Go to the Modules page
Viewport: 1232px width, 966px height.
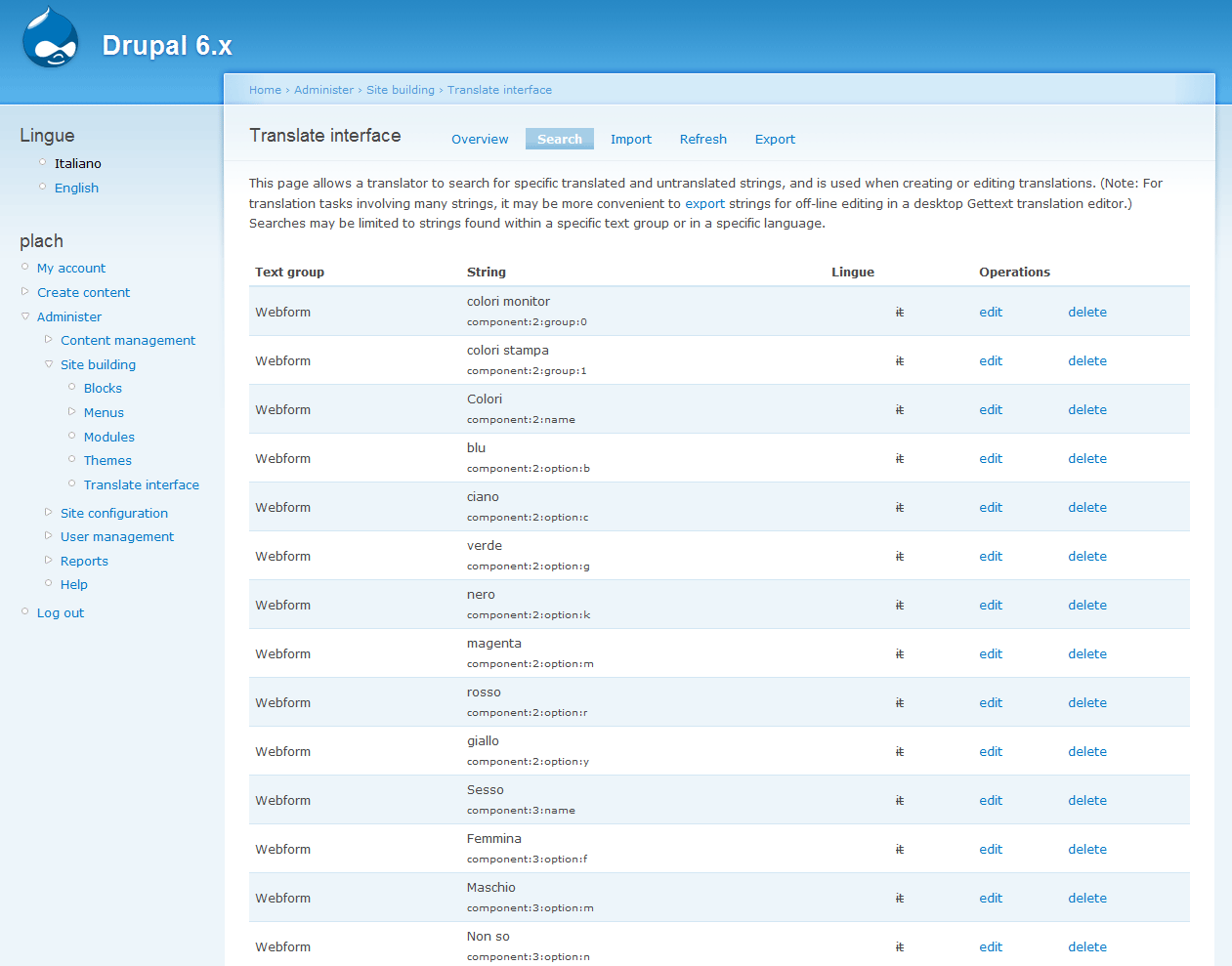click(108, 437)
